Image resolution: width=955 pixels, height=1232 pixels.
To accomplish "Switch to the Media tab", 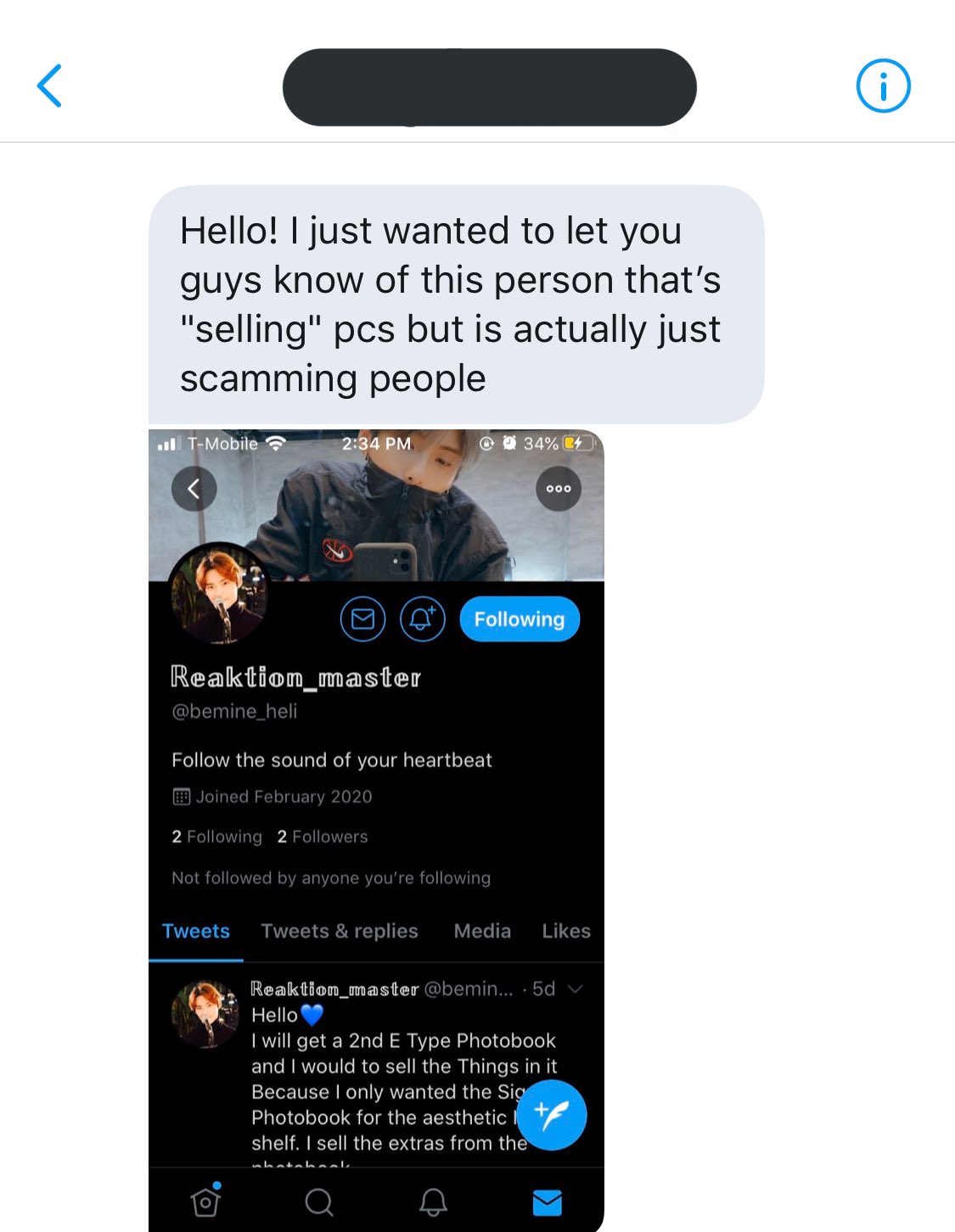I will [x=482, y=931].
